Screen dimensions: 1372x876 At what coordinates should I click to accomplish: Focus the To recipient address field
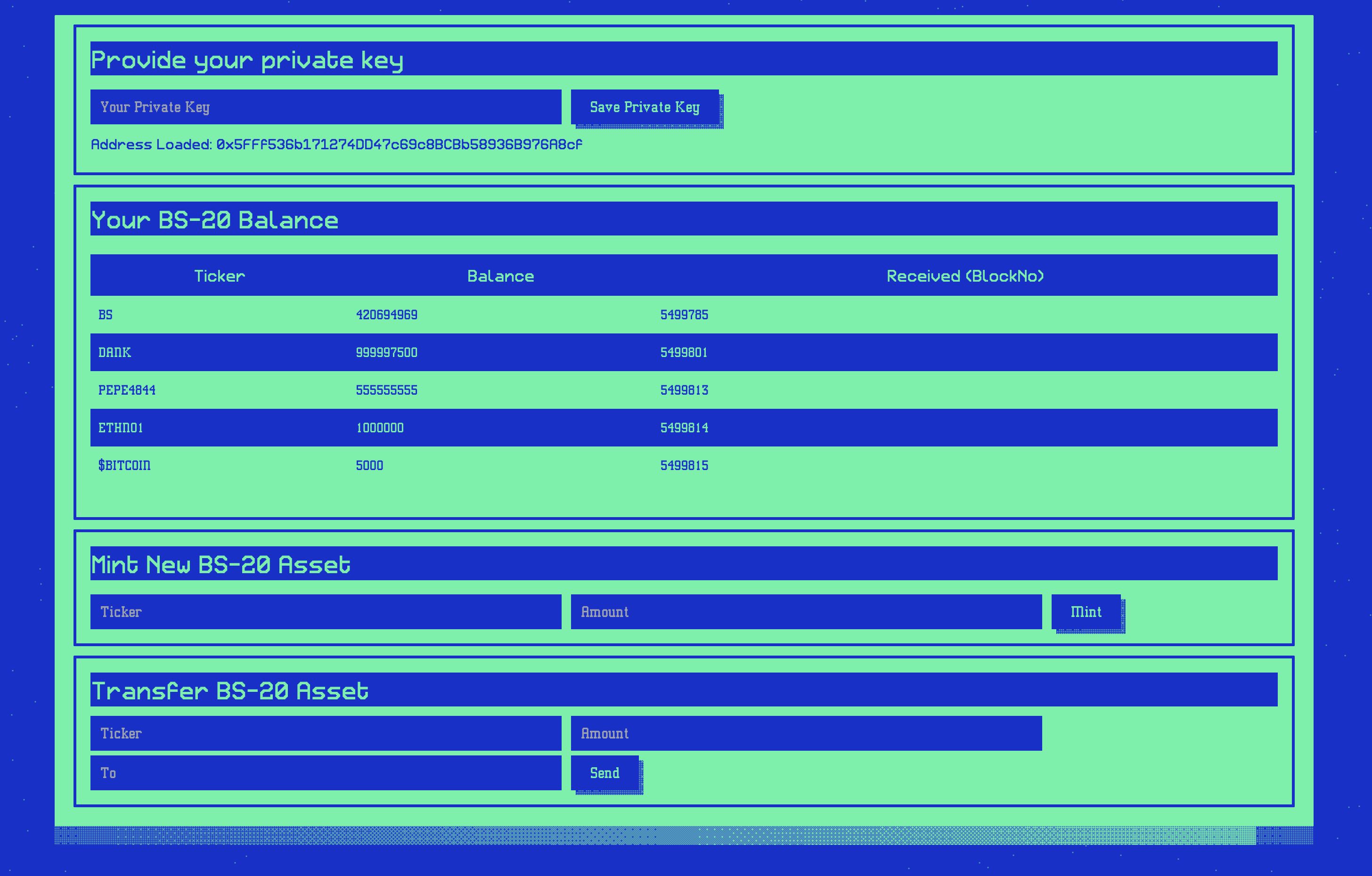point(326,773)
